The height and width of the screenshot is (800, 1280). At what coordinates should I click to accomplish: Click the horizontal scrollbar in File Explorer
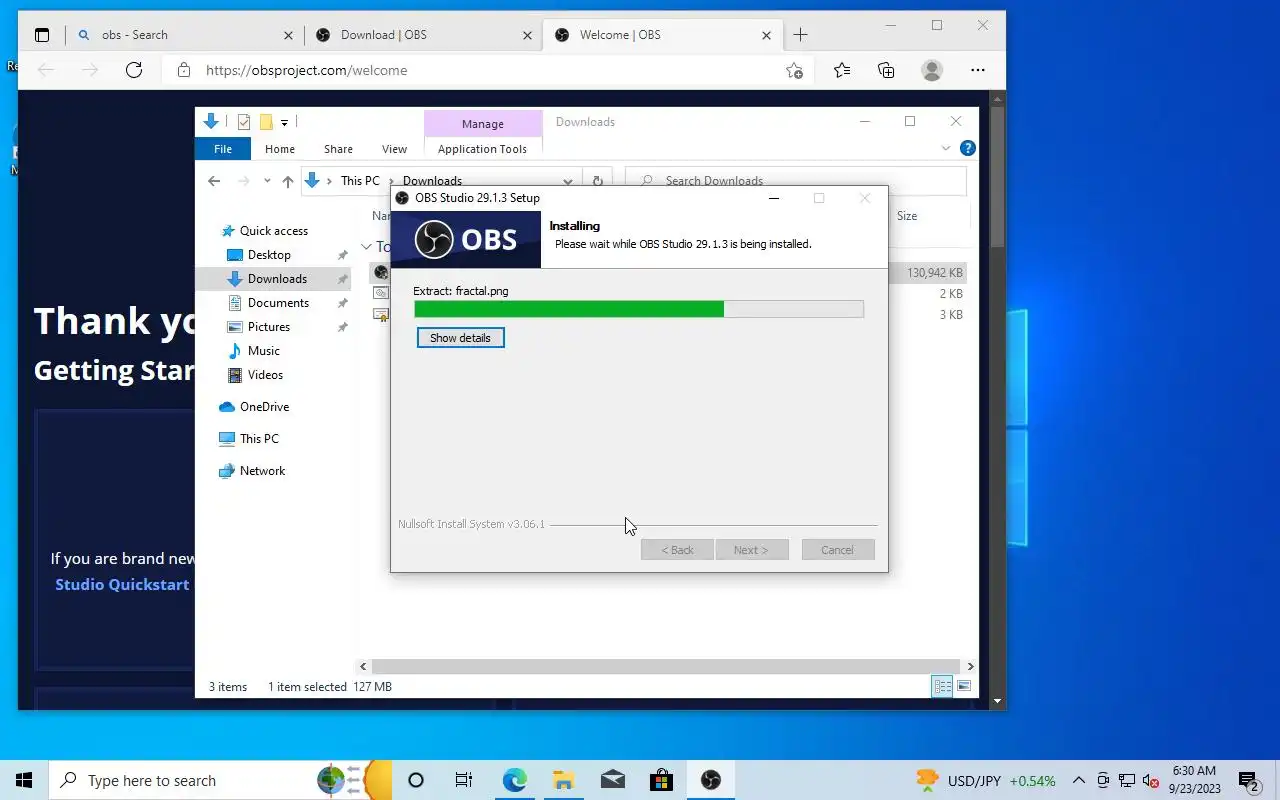click(x=666, y=666)
